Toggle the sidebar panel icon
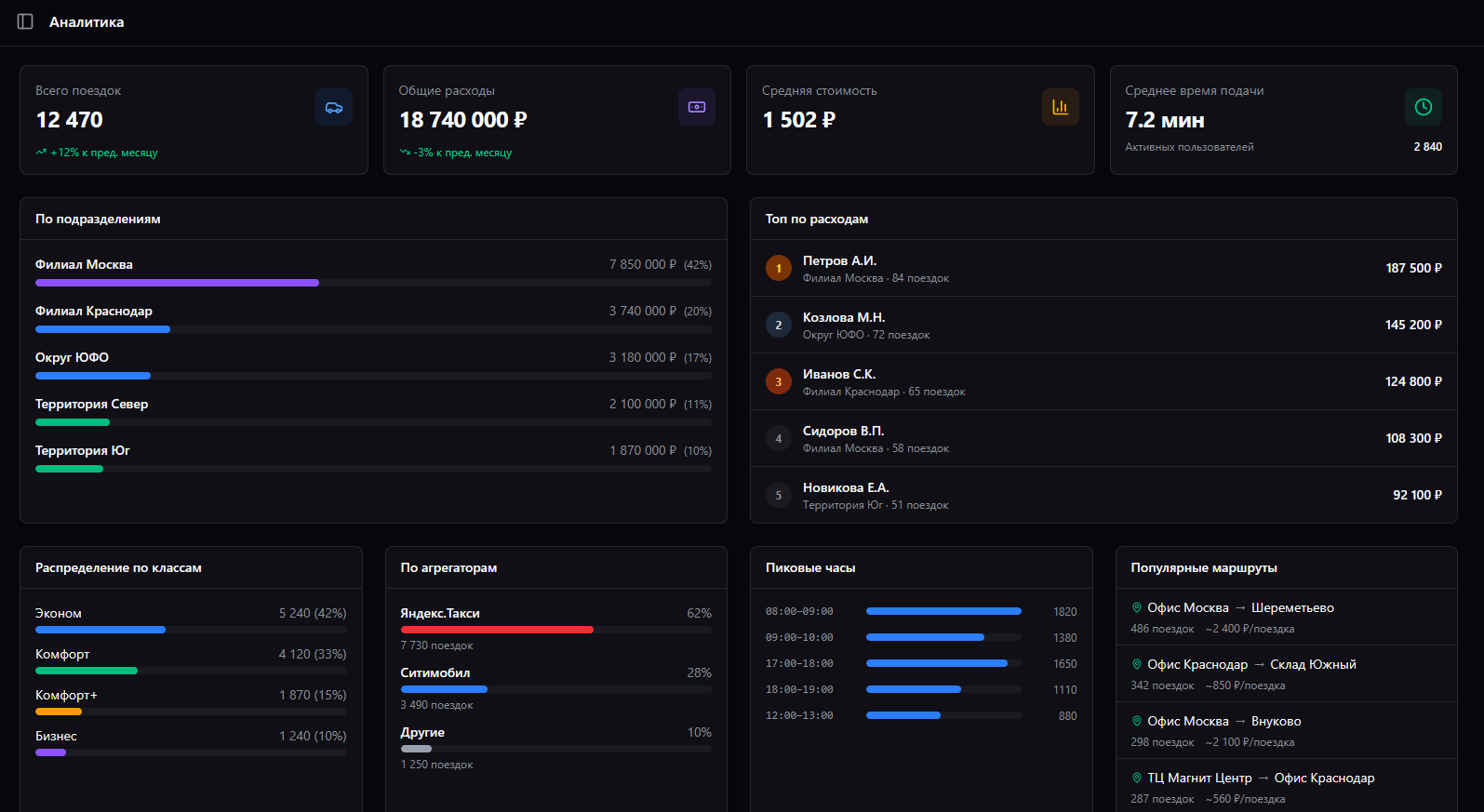Image resolution: width=1484 pixels, height=812 pixels. point(25,21)
